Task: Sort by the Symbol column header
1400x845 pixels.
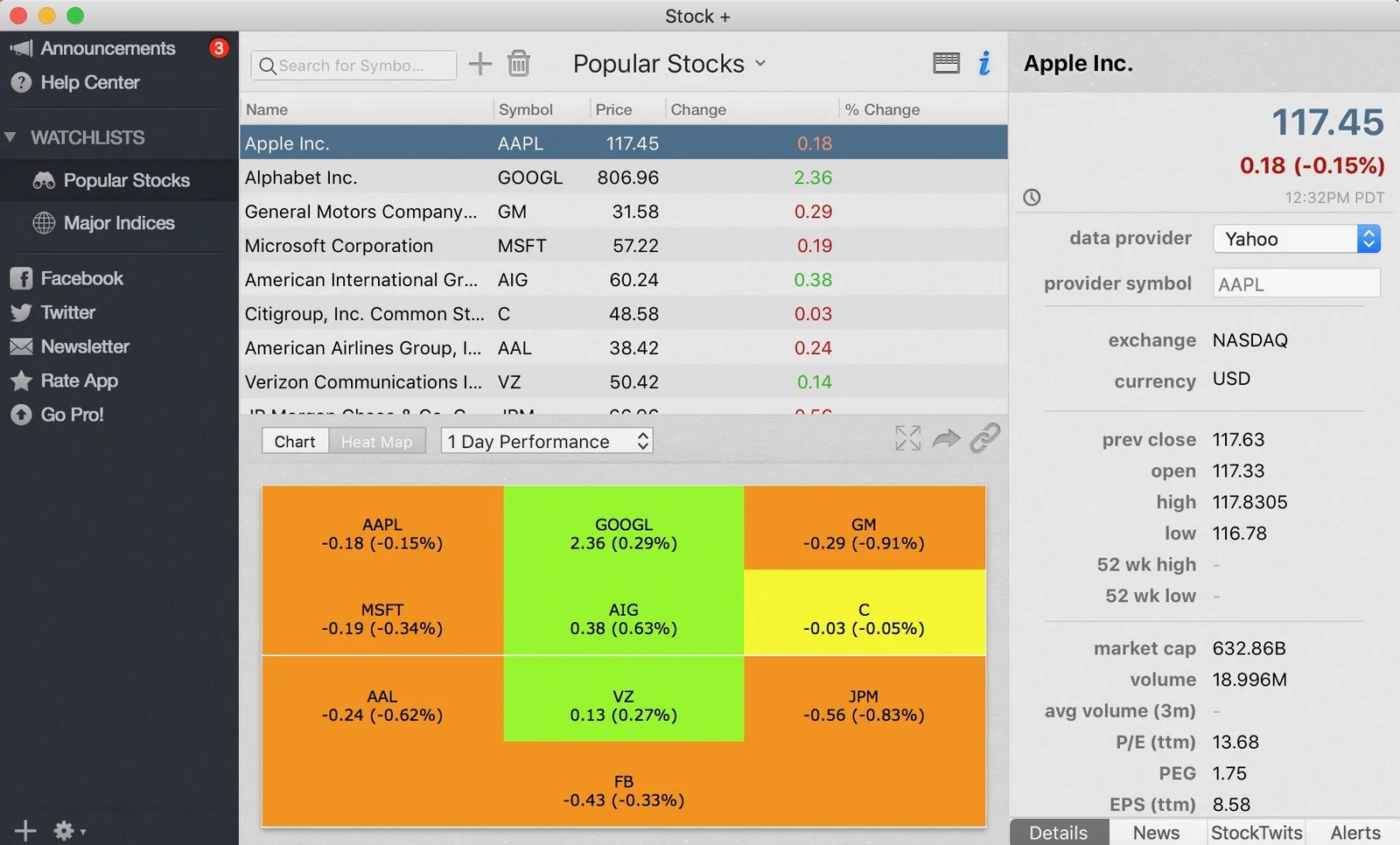Action: [542, 109]
